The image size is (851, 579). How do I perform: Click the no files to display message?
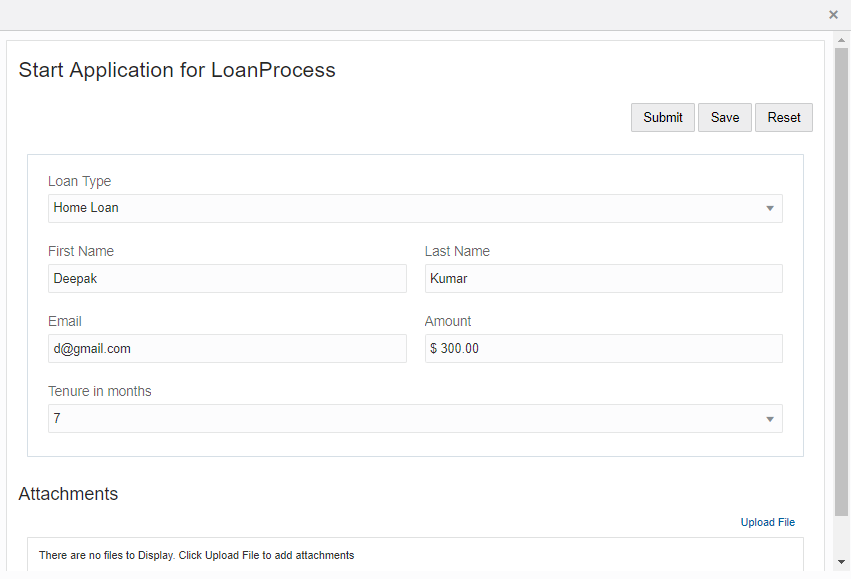point(196,555)
